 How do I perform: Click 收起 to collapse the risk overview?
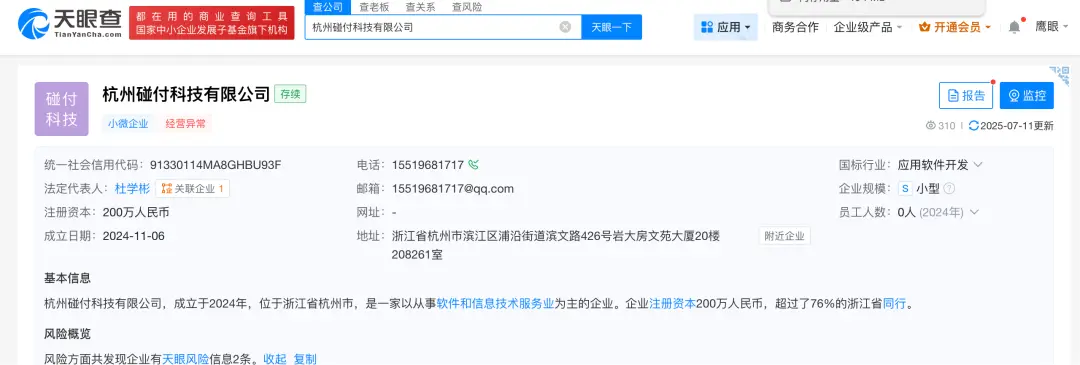275,359
